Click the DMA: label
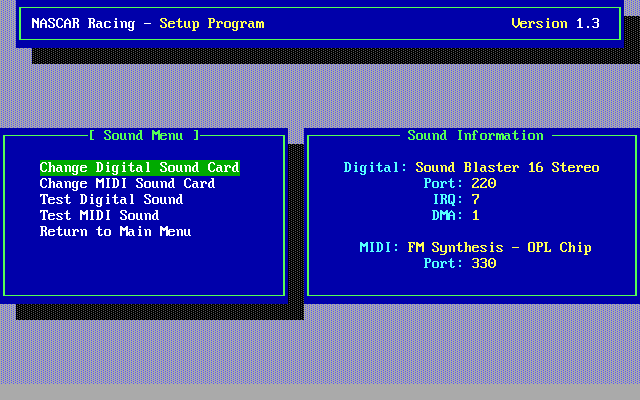The image size is (640, 400). 448,216
